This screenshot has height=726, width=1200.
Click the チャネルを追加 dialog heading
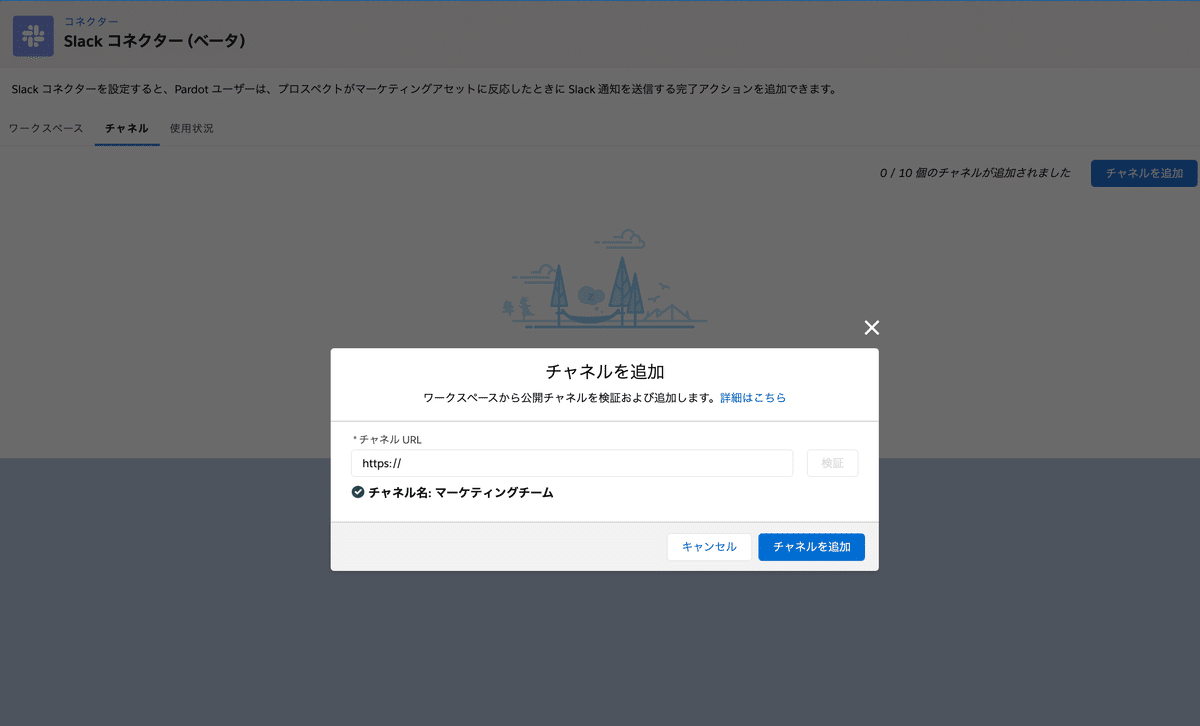(x=605, y=372)
